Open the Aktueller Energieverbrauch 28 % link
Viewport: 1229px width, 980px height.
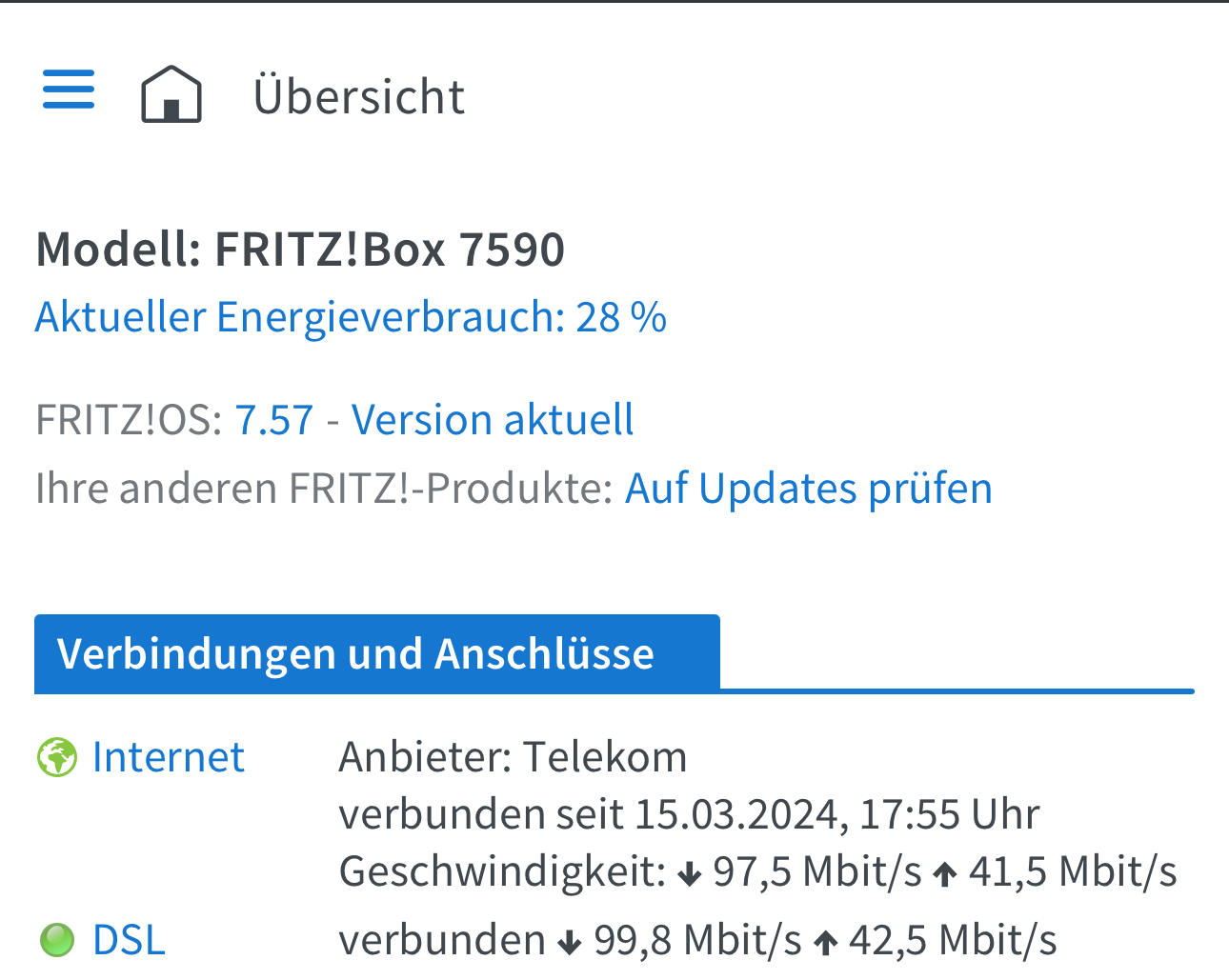(351, 317)
